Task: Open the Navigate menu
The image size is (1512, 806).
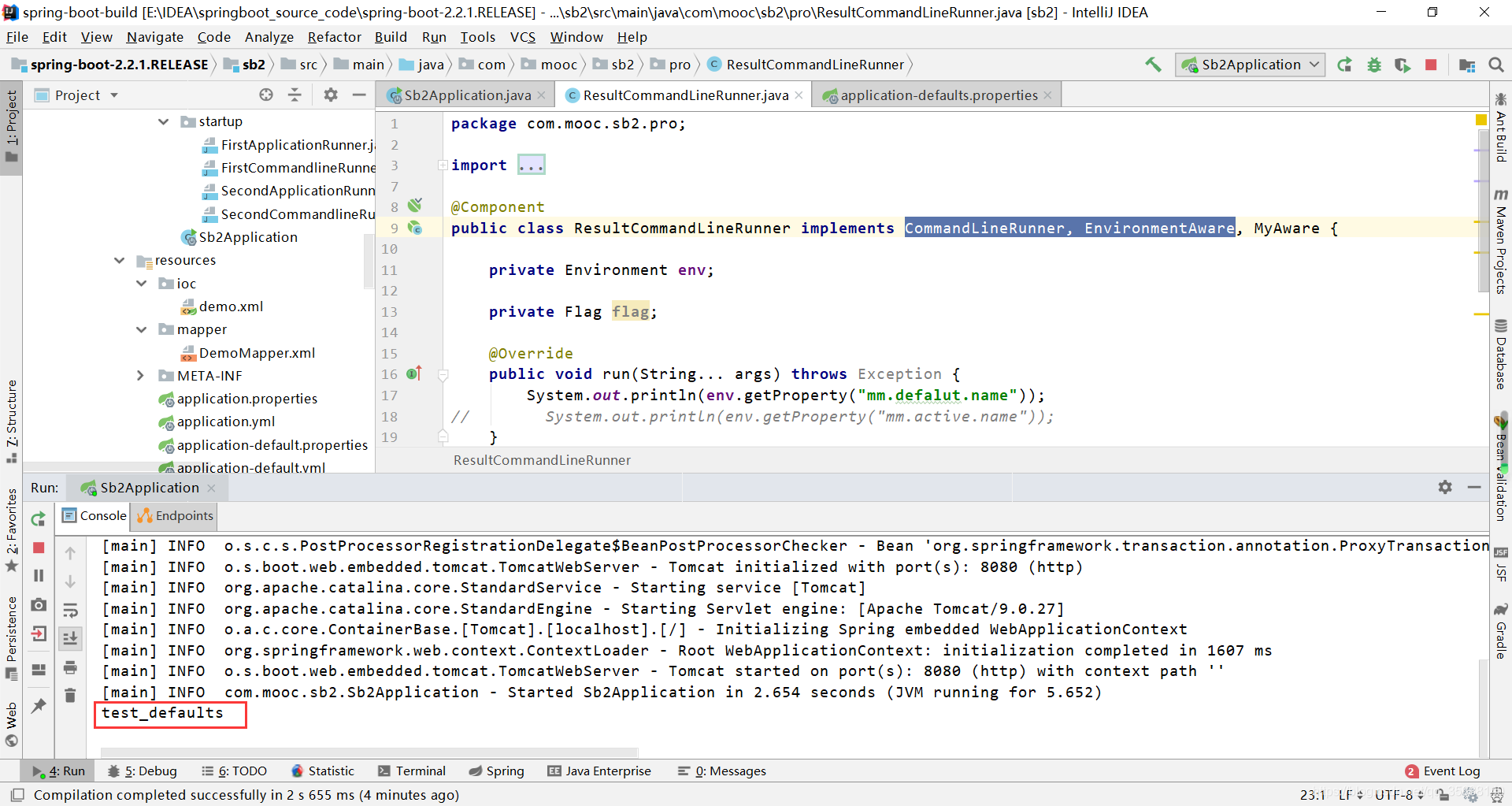Action: 155,37
